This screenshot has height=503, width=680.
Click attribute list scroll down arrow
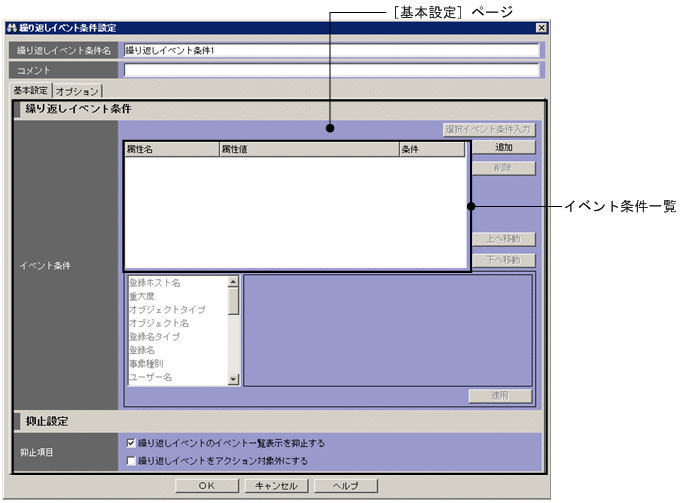(x=233, y=379)
